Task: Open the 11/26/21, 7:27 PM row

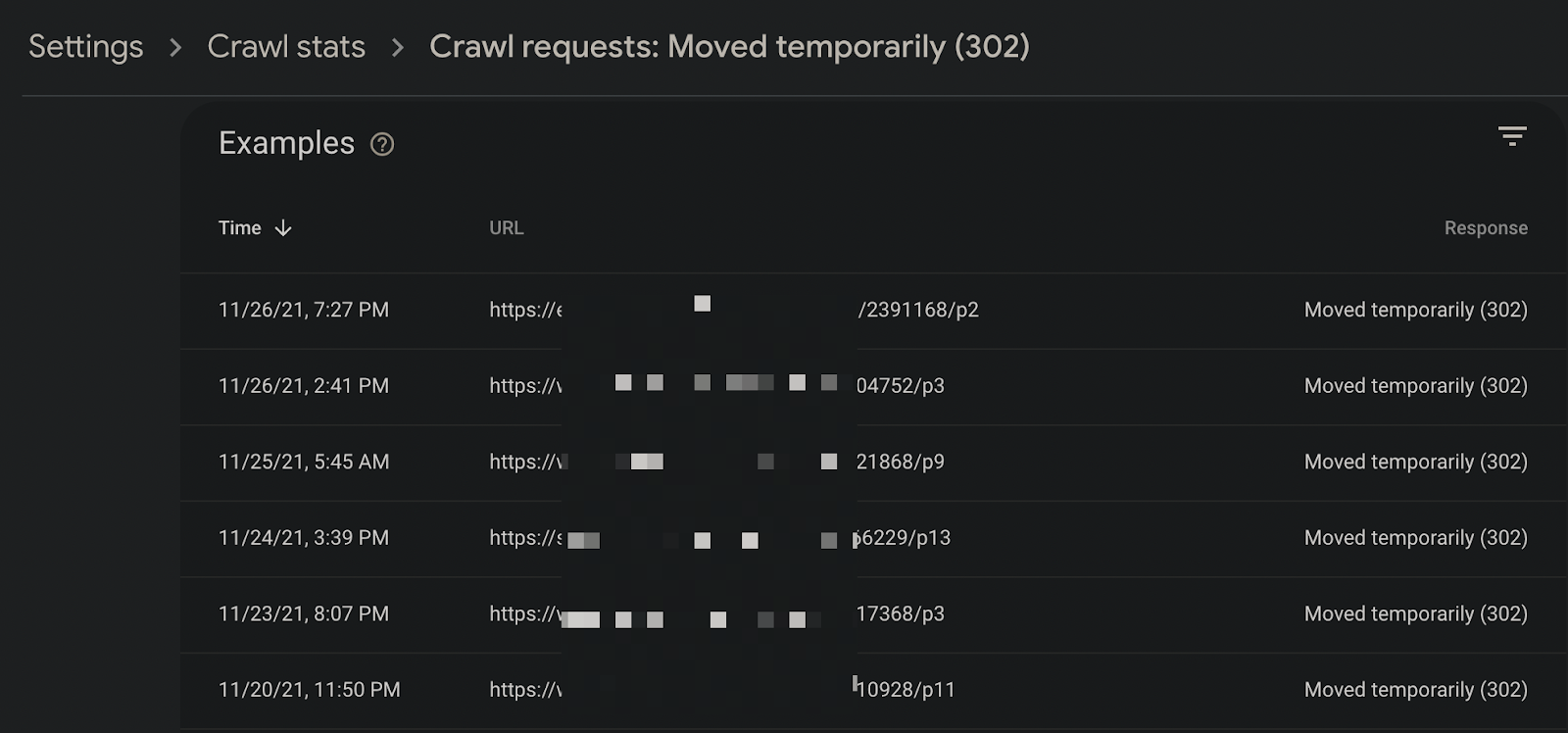Action: click(x=873, y=311)
